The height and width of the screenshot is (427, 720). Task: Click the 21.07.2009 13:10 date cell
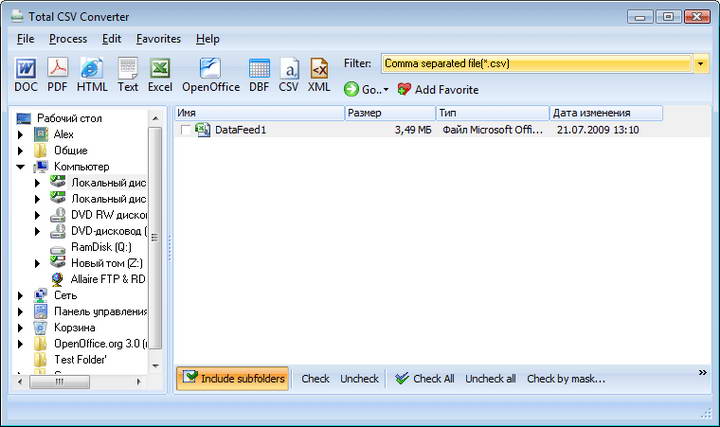597,130
